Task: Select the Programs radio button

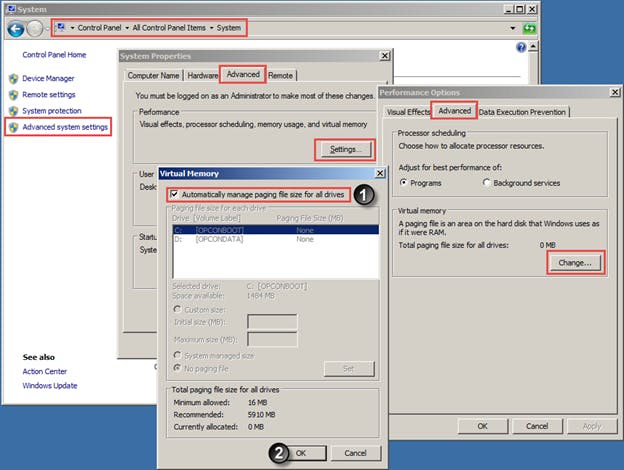Action: point(404,183)
